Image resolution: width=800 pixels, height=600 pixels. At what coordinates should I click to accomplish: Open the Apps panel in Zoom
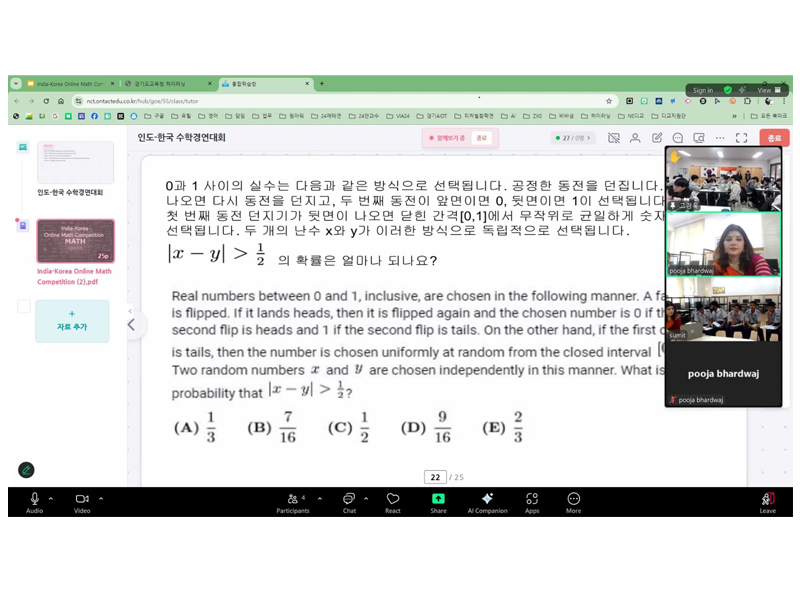tap(532, 499)
